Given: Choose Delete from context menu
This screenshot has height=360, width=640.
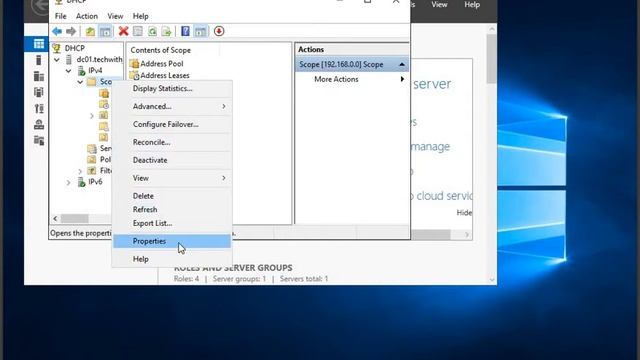Looking at the screenshot, I should tap(172, 196).
